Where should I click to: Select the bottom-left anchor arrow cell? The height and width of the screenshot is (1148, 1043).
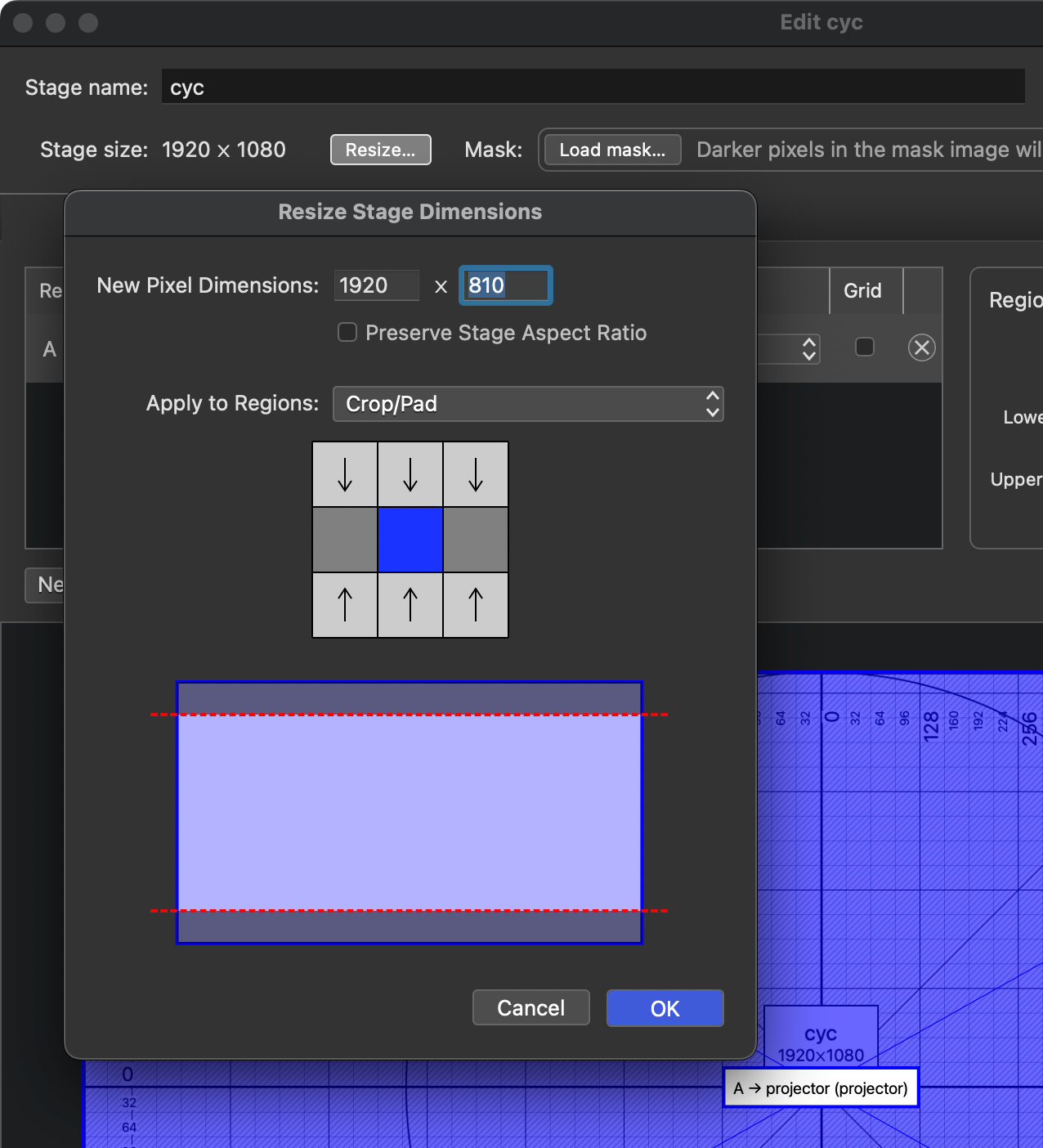pyautogui.click(x=345, y=605)
